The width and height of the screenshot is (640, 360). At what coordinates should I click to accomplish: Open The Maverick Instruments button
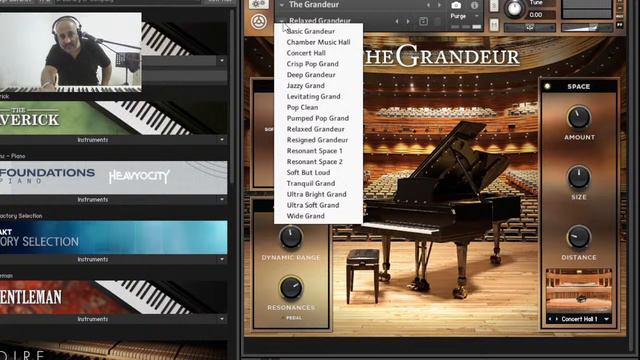point(93,140)
